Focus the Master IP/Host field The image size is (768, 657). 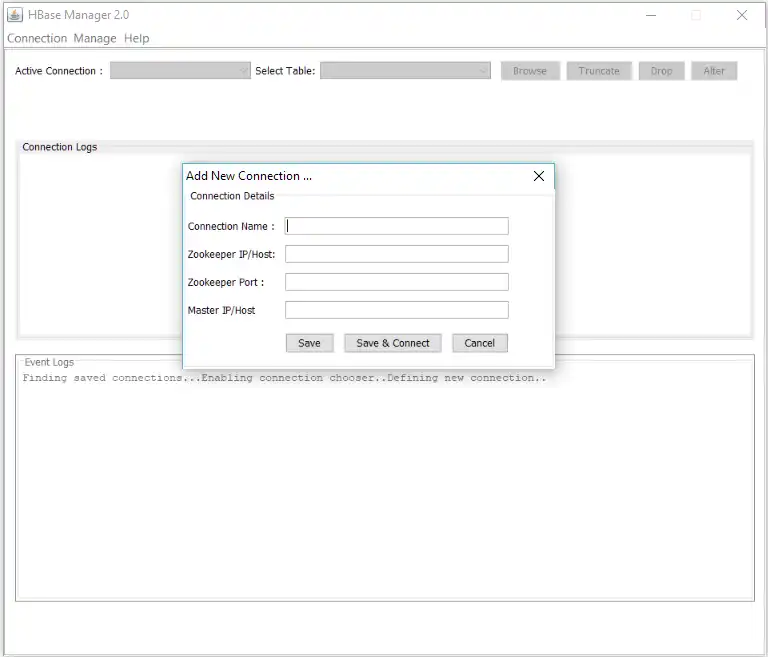click(x=397, y=310)
